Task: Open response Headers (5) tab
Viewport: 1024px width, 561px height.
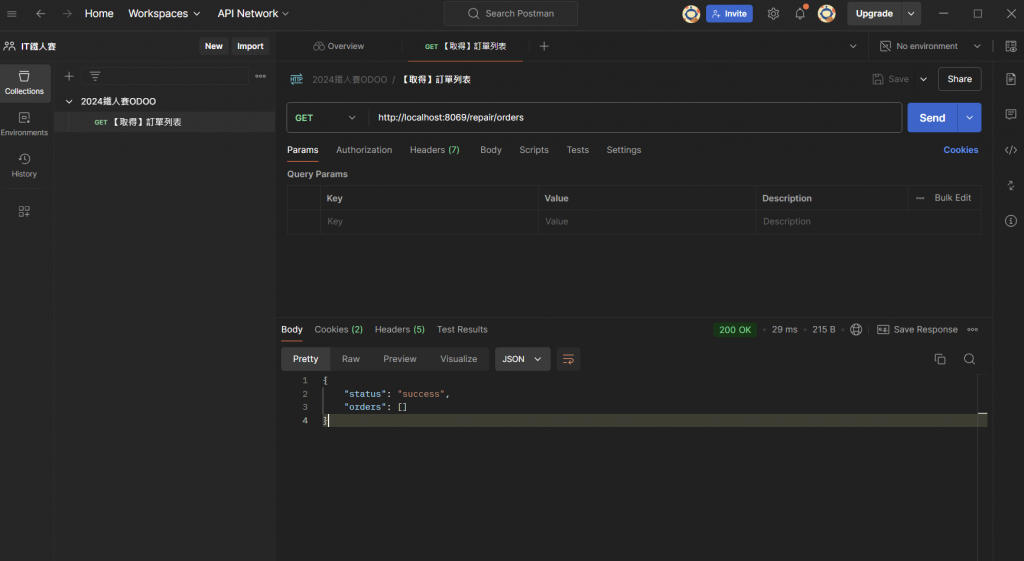Action: click(400, 330)
